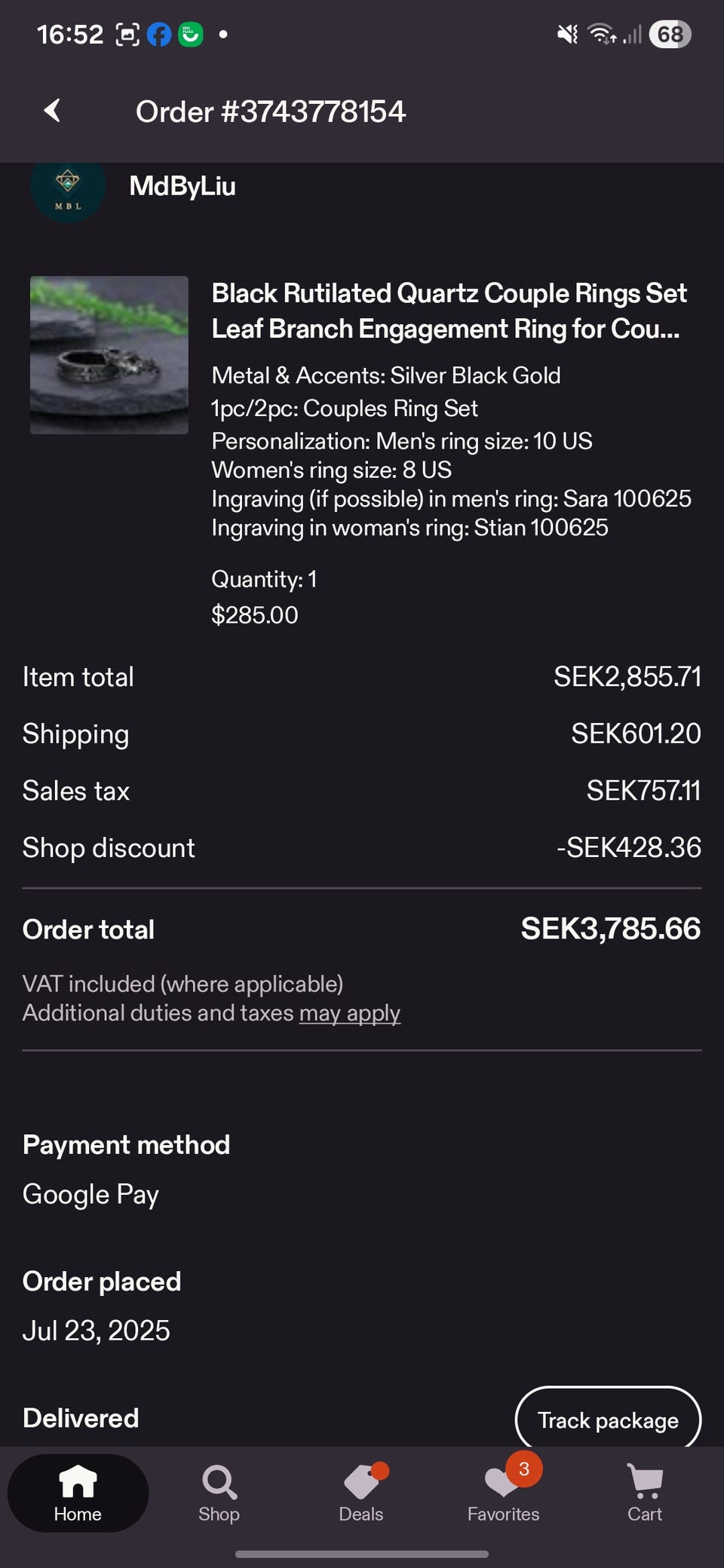Open the Cart icon
Viewport: 724px width, 1568px height.
645,1484
